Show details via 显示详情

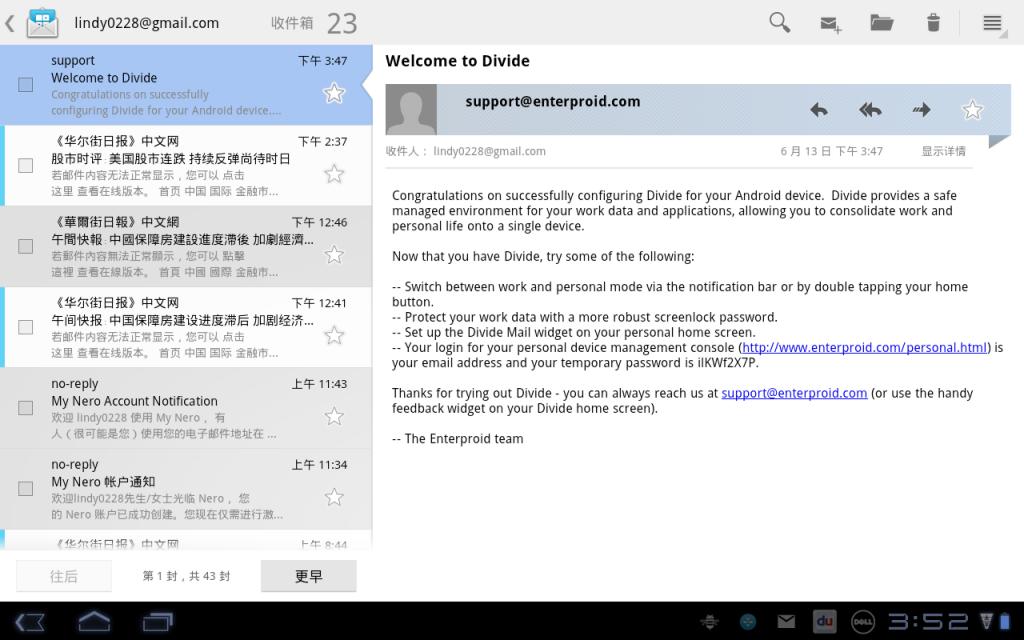[944, 151]
